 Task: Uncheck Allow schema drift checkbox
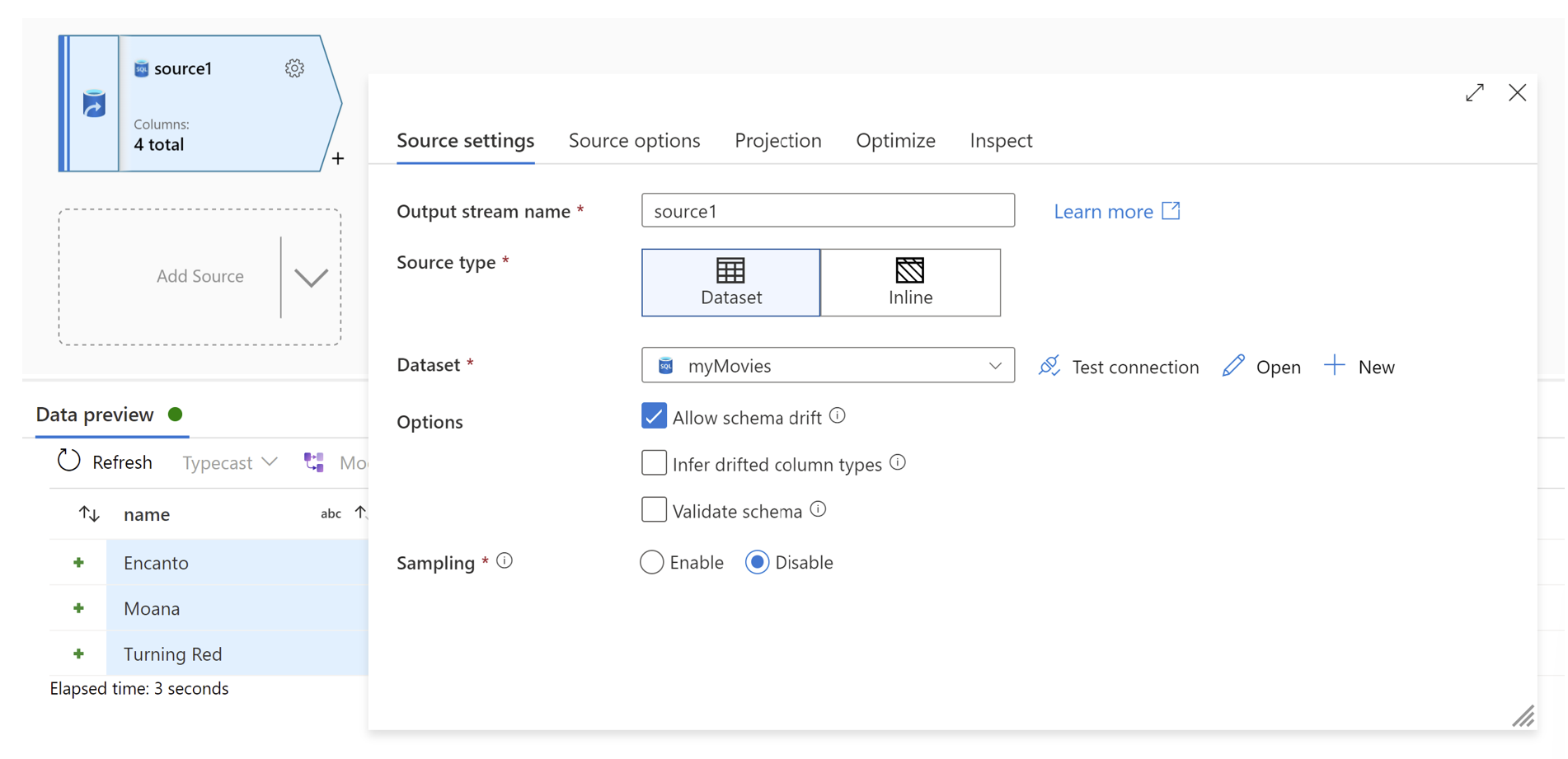(654, 416)
